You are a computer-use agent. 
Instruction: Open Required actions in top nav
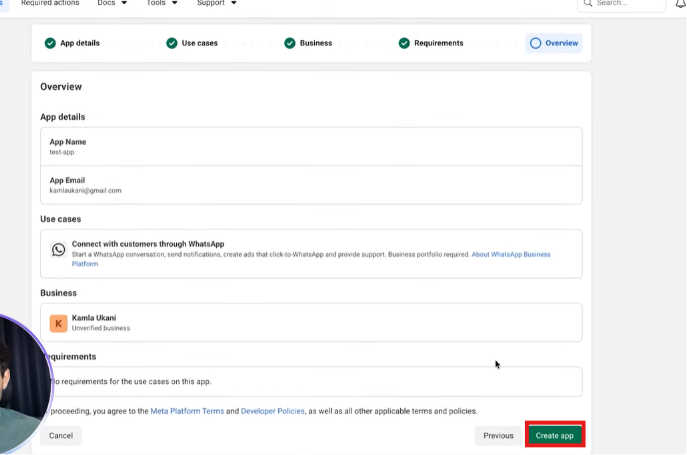pos(50,3)
